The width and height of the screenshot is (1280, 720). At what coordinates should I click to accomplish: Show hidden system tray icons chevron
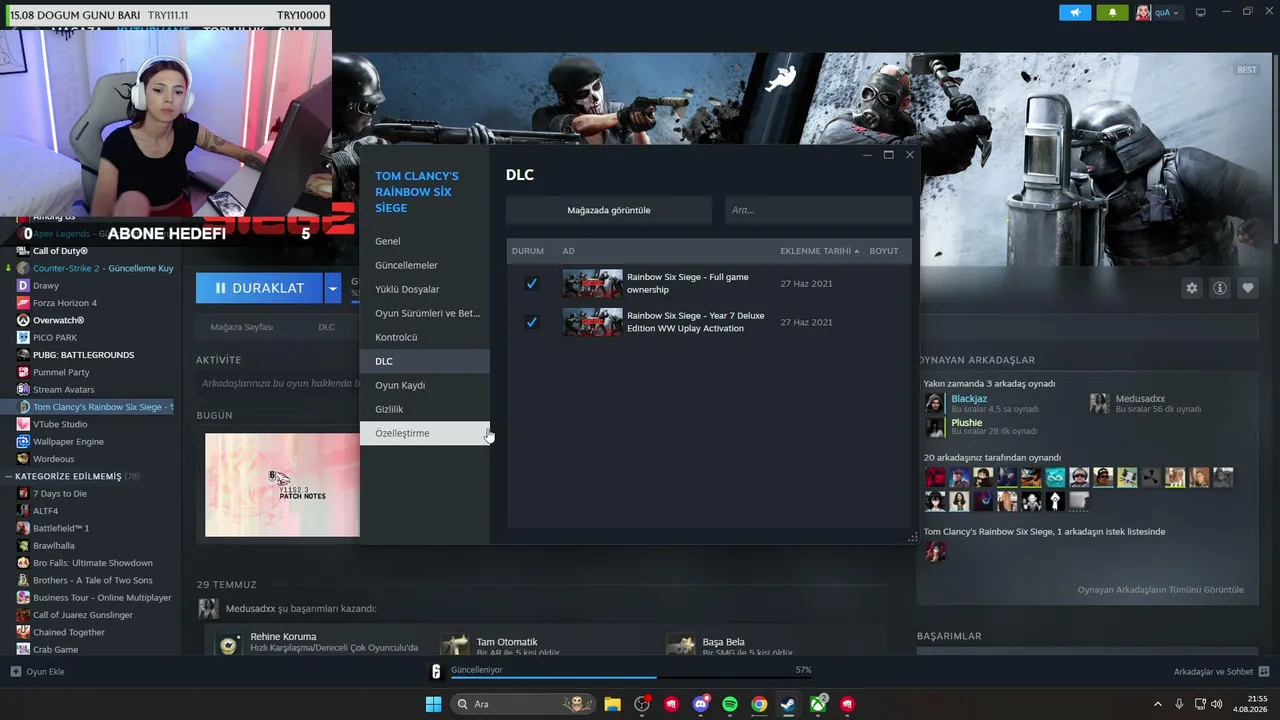point(1158,704)
